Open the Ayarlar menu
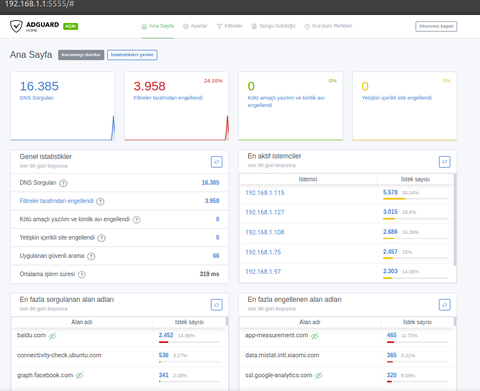This screenshot has height=391, width=480. pos(195,26)
